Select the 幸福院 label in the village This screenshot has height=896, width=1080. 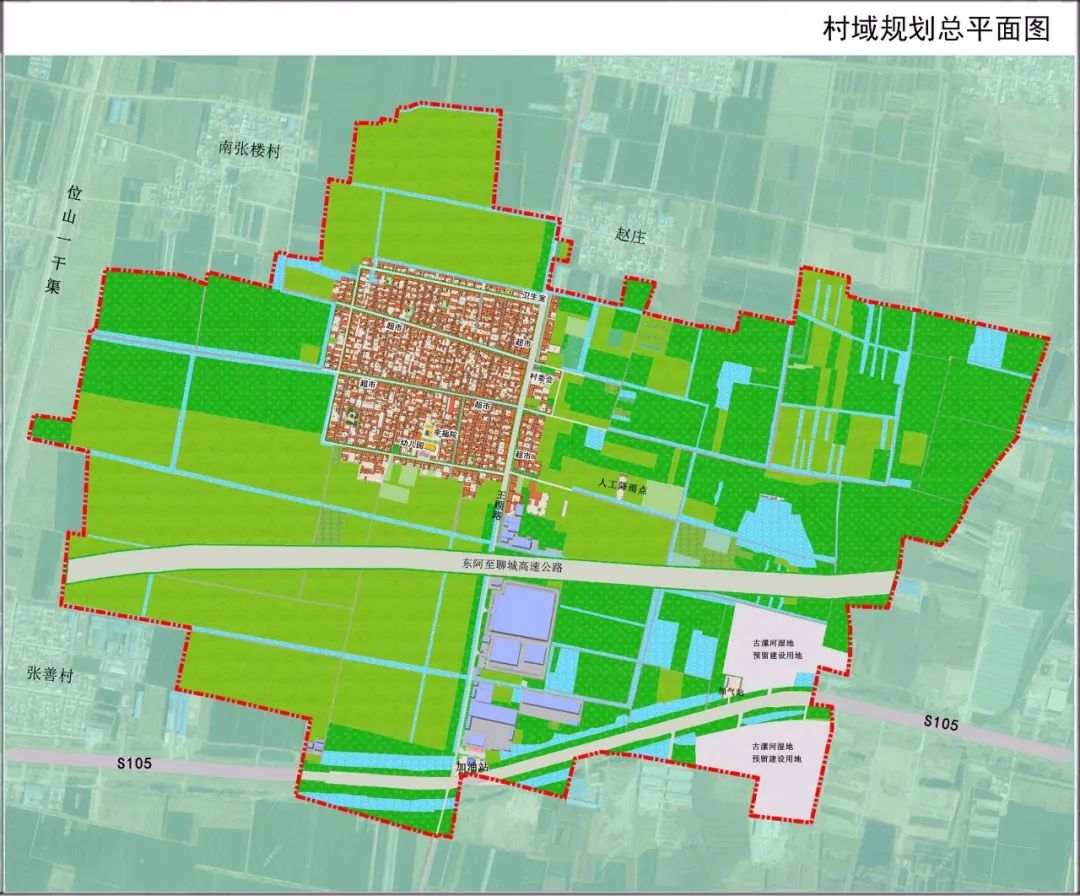click(445, 432)
